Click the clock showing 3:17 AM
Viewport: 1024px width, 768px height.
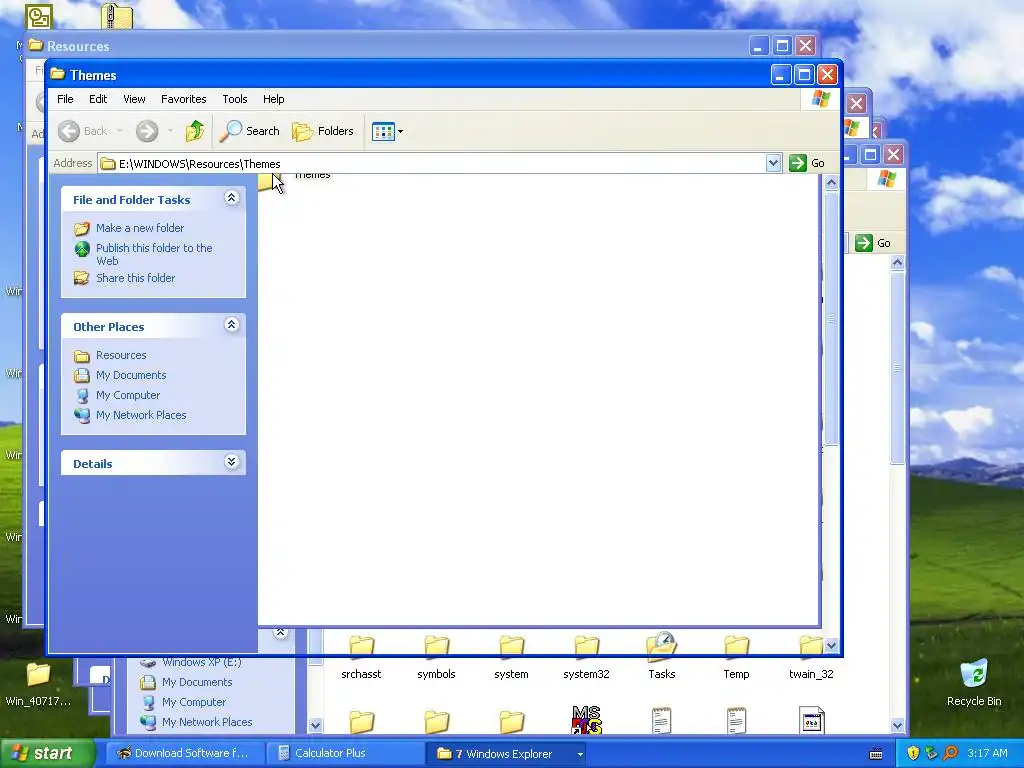click(x=987, y=754)
